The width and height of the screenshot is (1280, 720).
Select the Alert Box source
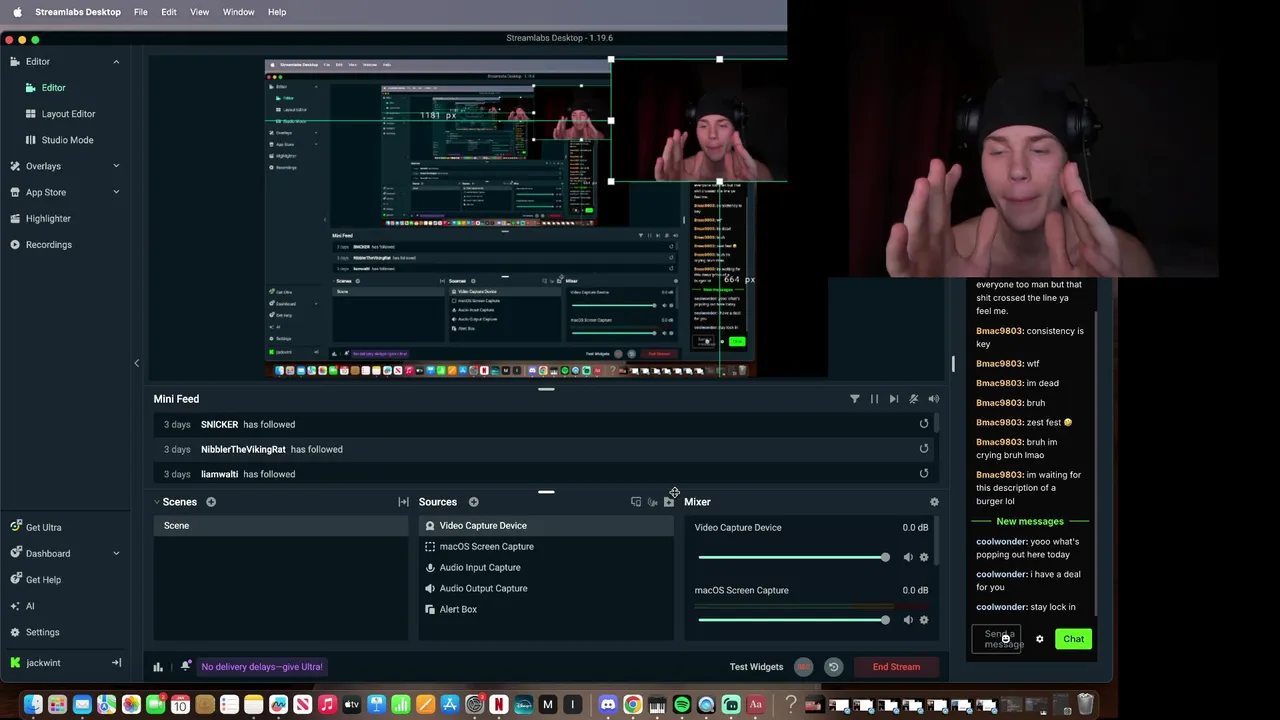click(546, 609)
